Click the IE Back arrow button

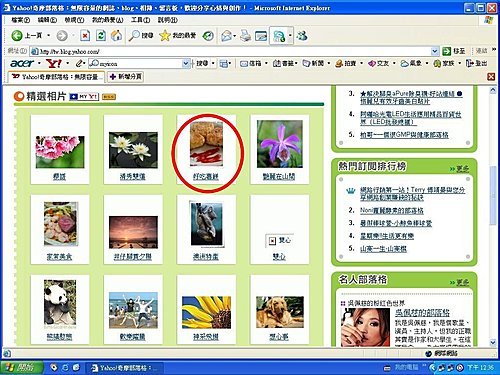[x=17, y=35]
